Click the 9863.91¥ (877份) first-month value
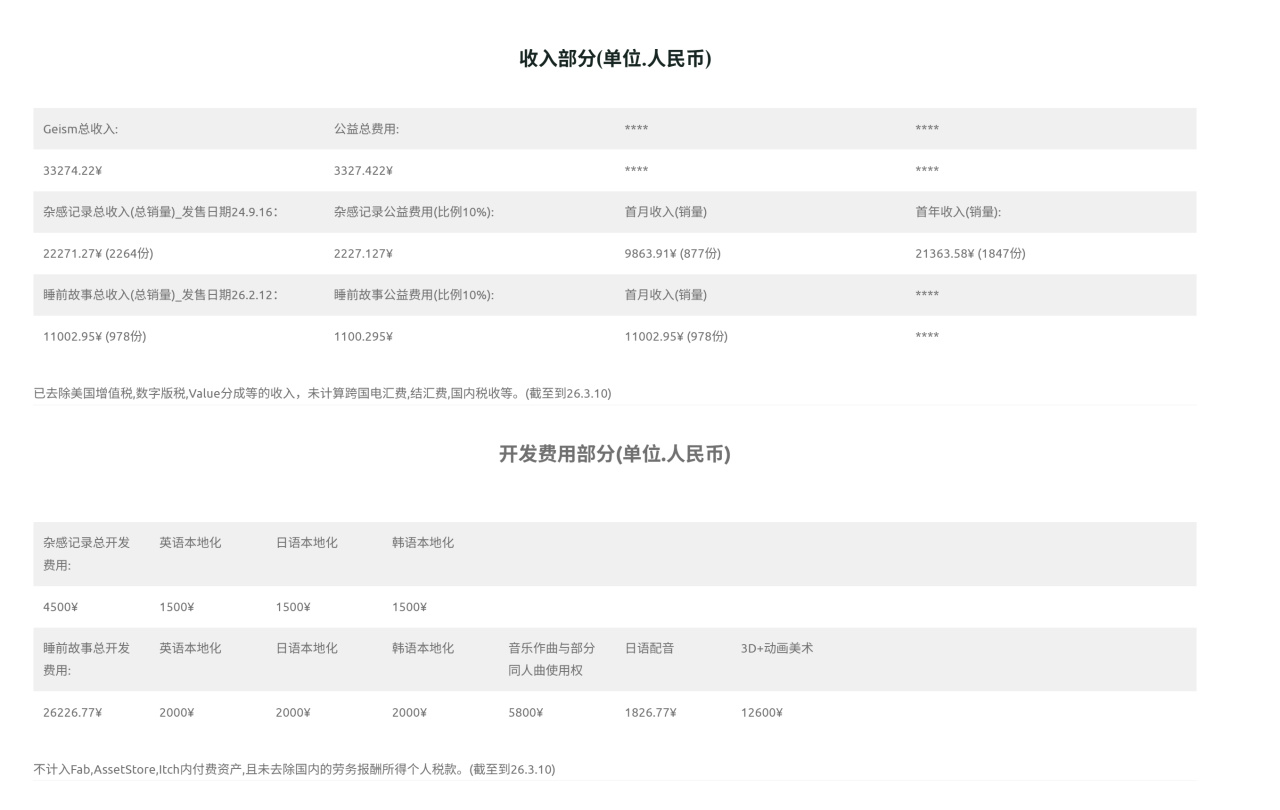This screenshot has width=1280, height=810. (x=672, y=254)
